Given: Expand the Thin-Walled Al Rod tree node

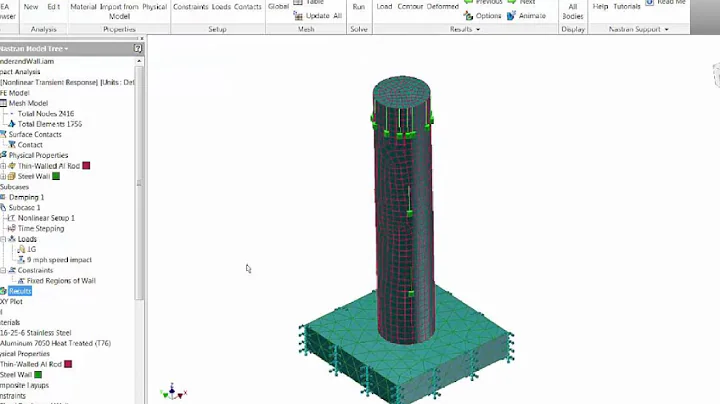Looking at the screenshot, I should 3,166.
